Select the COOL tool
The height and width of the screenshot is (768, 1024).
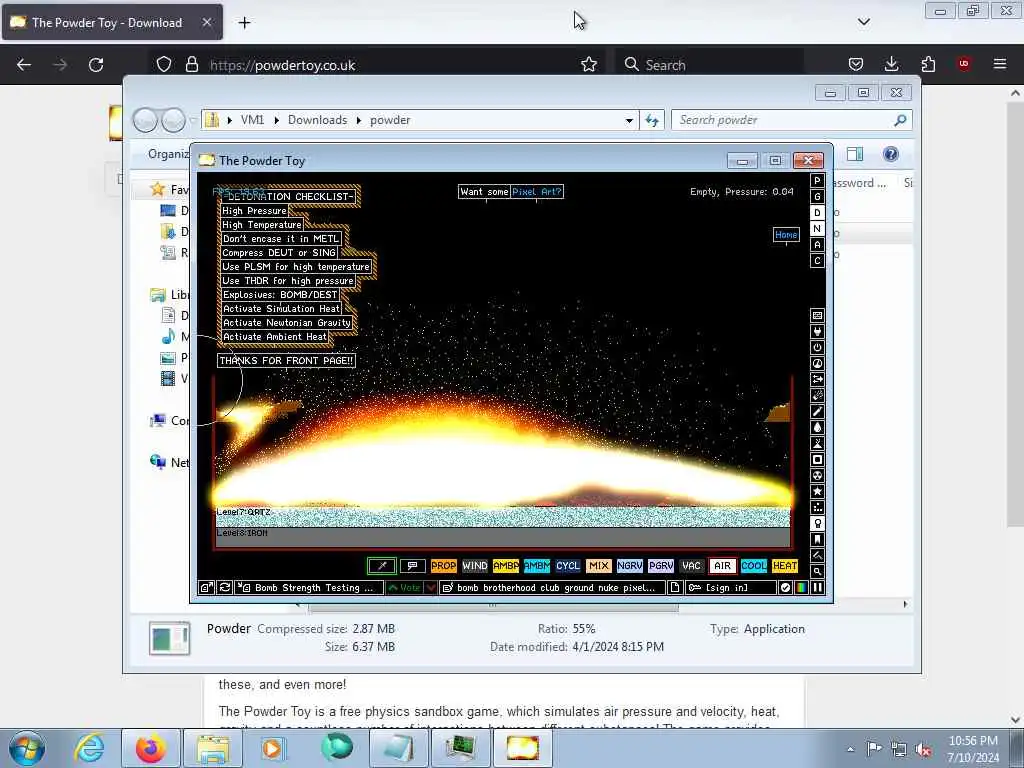(754, 566)
